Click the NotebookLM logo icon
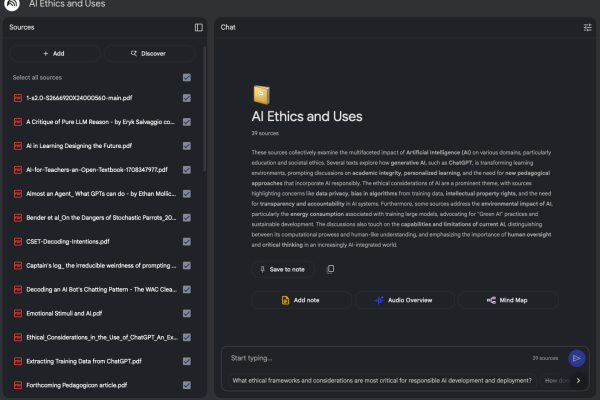 pyautogui.click(x=12, y=4)
